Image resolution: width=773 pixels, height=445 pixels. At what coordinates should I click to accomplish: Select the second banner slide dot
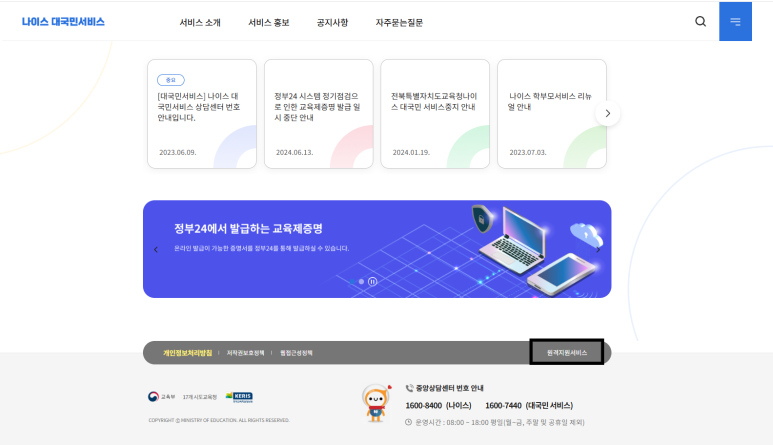(x=361, y=281)
